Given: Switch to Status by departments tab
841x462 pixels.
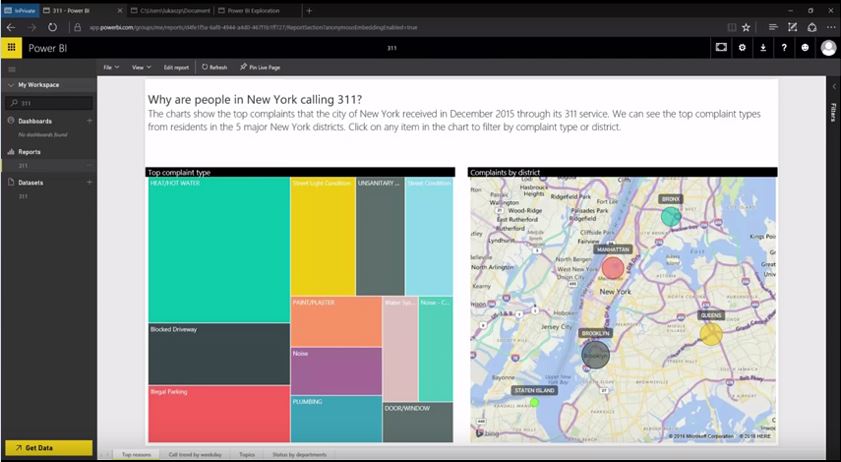Looking at the screenshot, I should click(299, 454).
